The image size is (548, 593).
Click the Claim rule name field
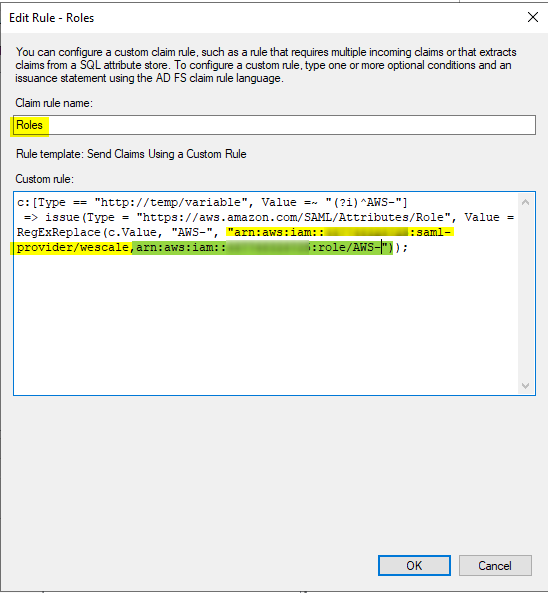pos(275,125)
